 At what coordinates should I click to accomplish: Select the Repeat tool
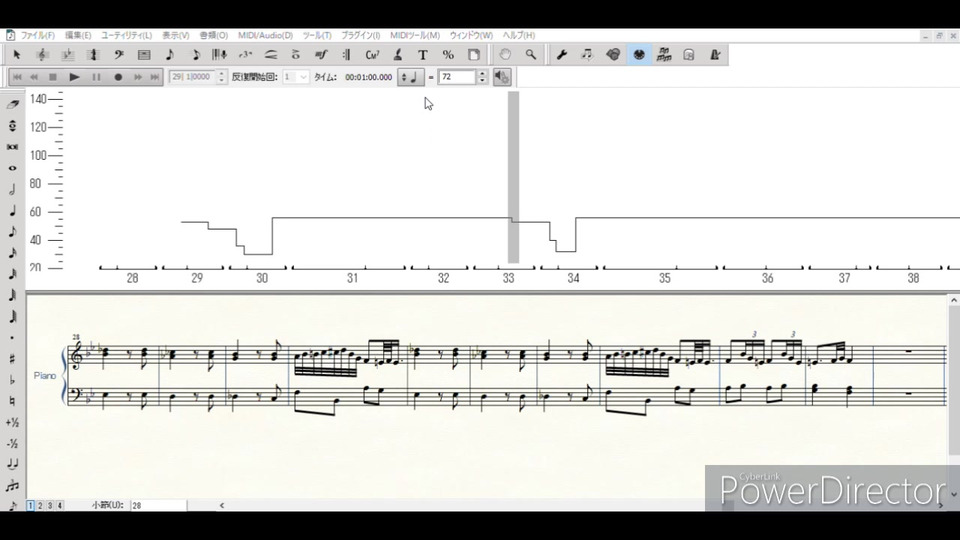click(347, 55)
